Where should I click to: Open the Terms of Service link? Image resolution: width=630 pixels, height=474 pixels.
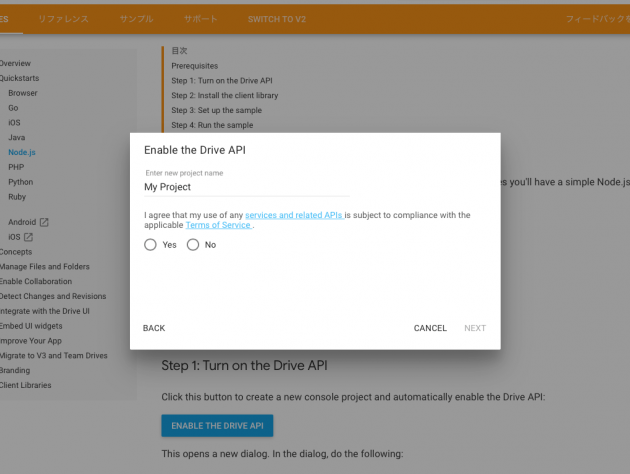click(218, 225)
